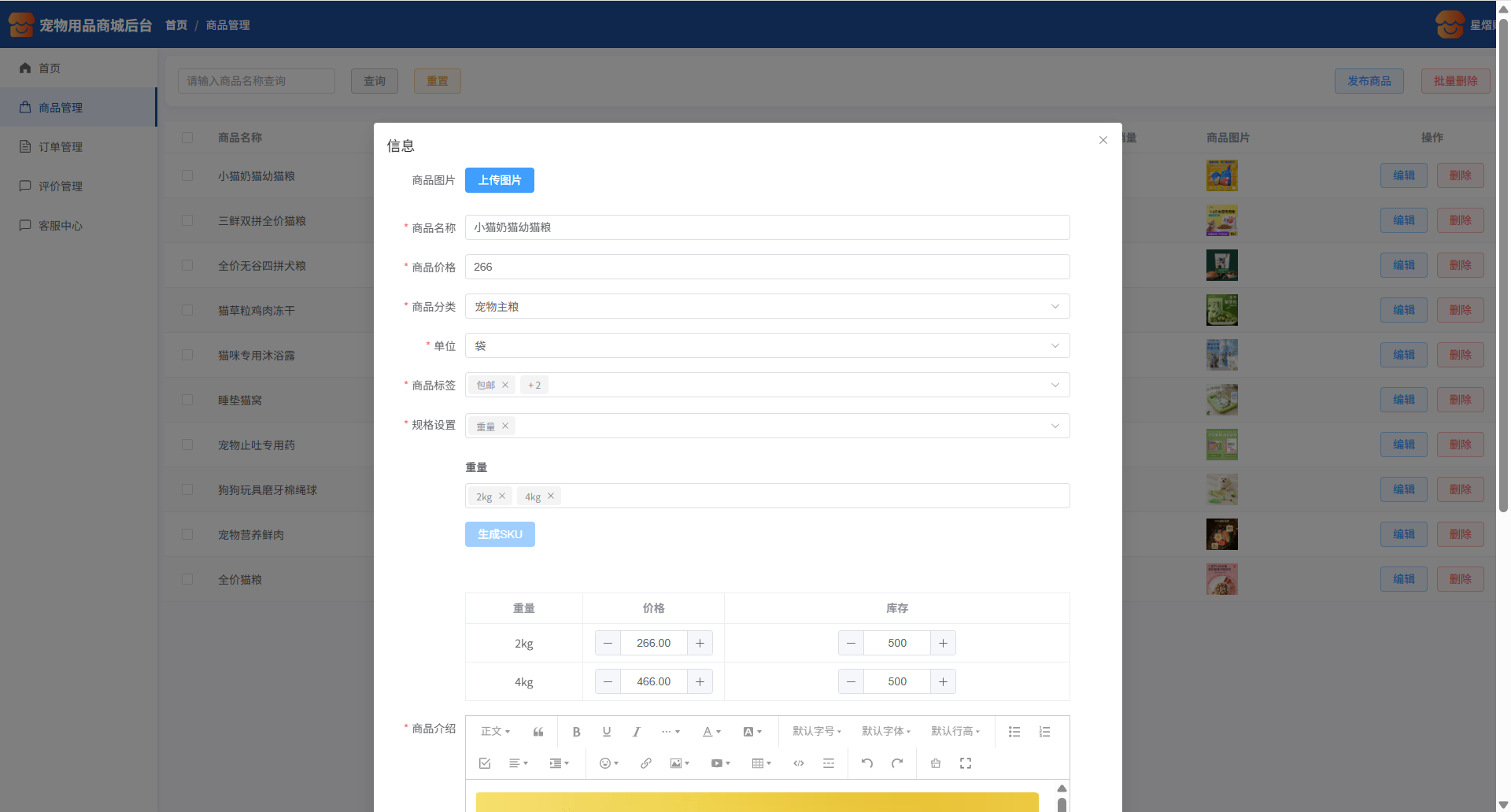Click the undo icon in the editor
Image resolution: width=1511 pixels, height=812 pixels.
click(866, 763)
